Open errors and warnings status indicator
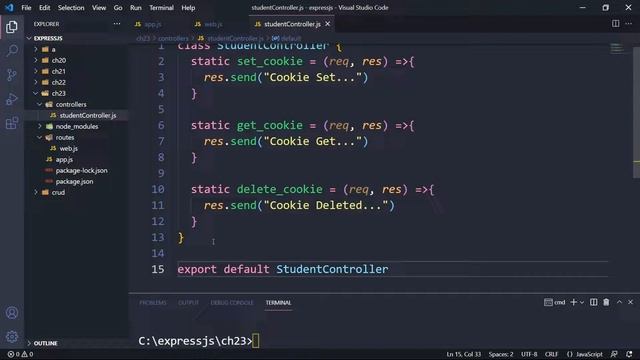The image size is (640, 360). 20,354
